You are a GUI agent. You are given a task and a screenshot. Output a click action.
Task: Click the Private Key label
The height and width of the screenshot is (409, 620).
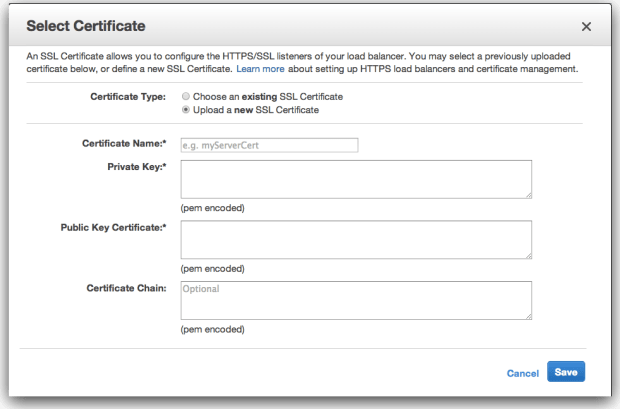(137, 167)
